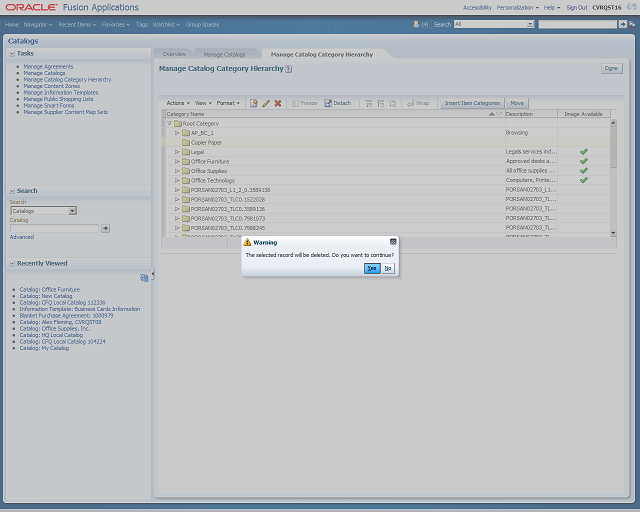Click the Copier Paper folder icon
640x512 pixels.
[x=186, y=142]
